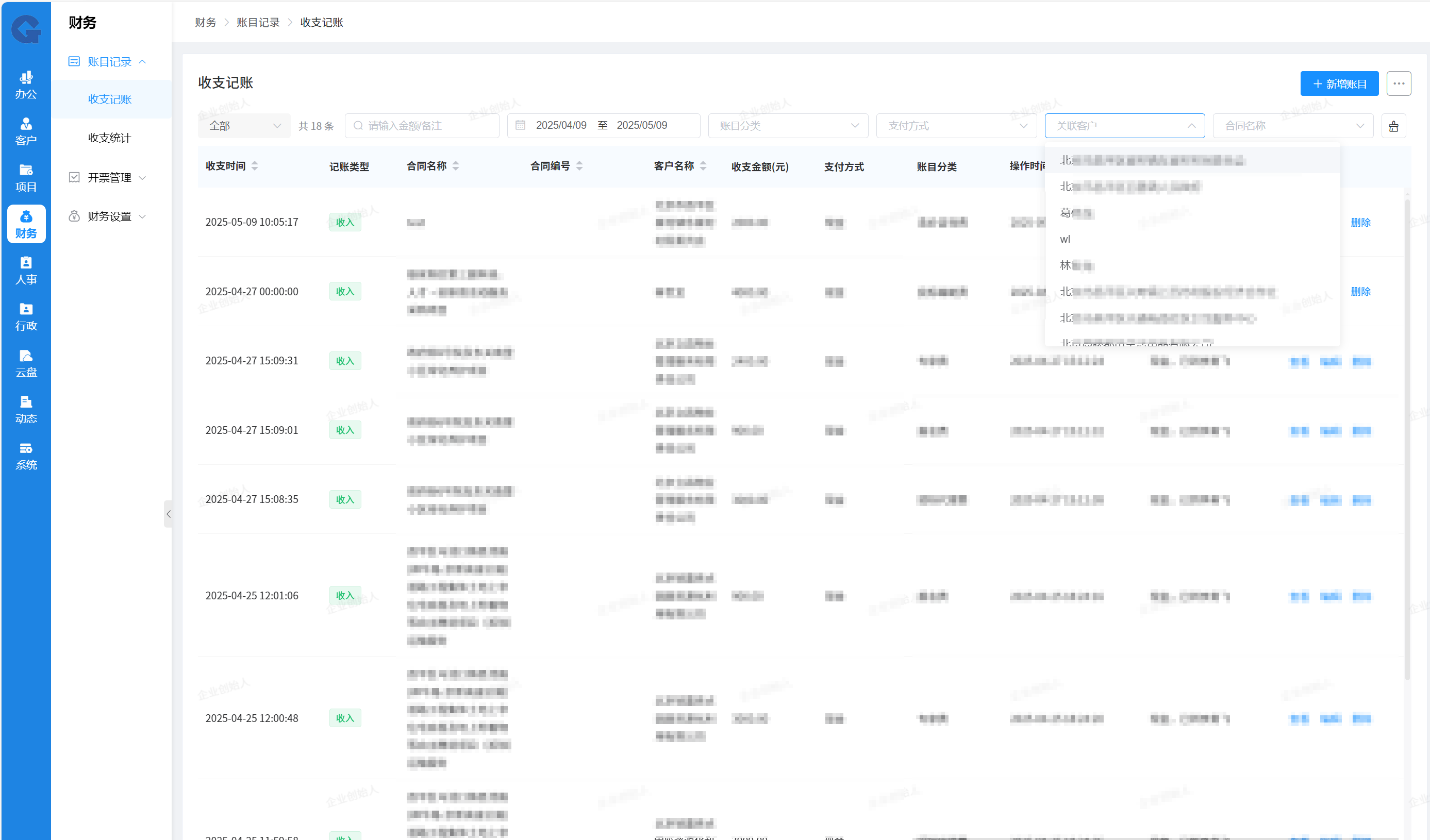
Task: Click the 财务 breadcrumb link
Action: [x=205, y=22]
